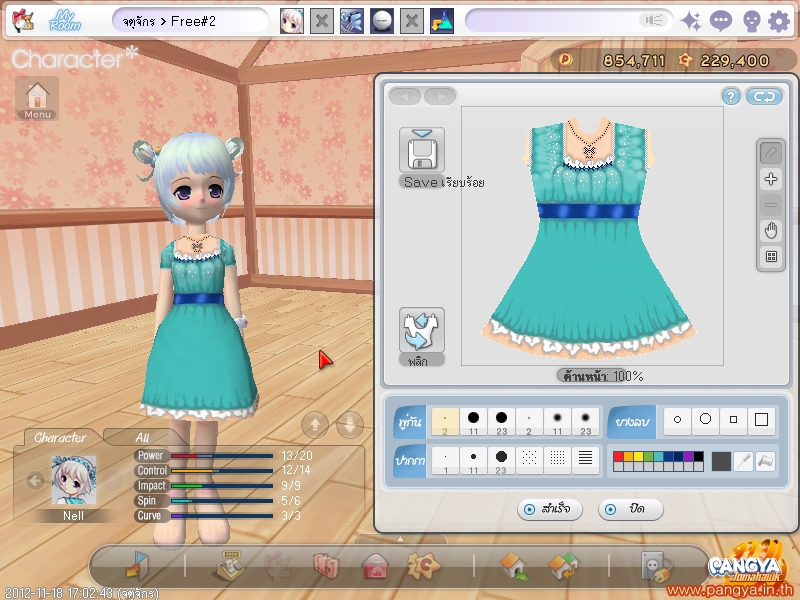Select the horizontal lines pattern pen
Image resolution: width=800 pixels, height=600 pixels.
(585, 461)
